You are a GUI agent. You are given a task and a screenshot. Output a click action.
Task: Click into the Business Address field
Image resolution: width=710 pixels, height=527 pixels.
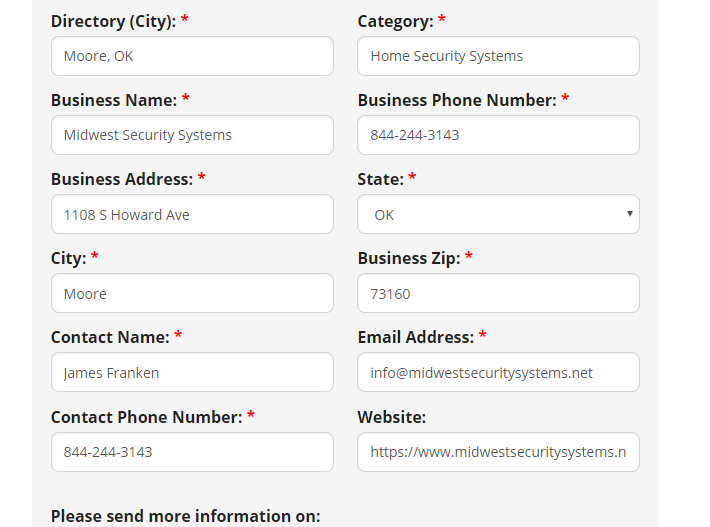coord(192,214)
